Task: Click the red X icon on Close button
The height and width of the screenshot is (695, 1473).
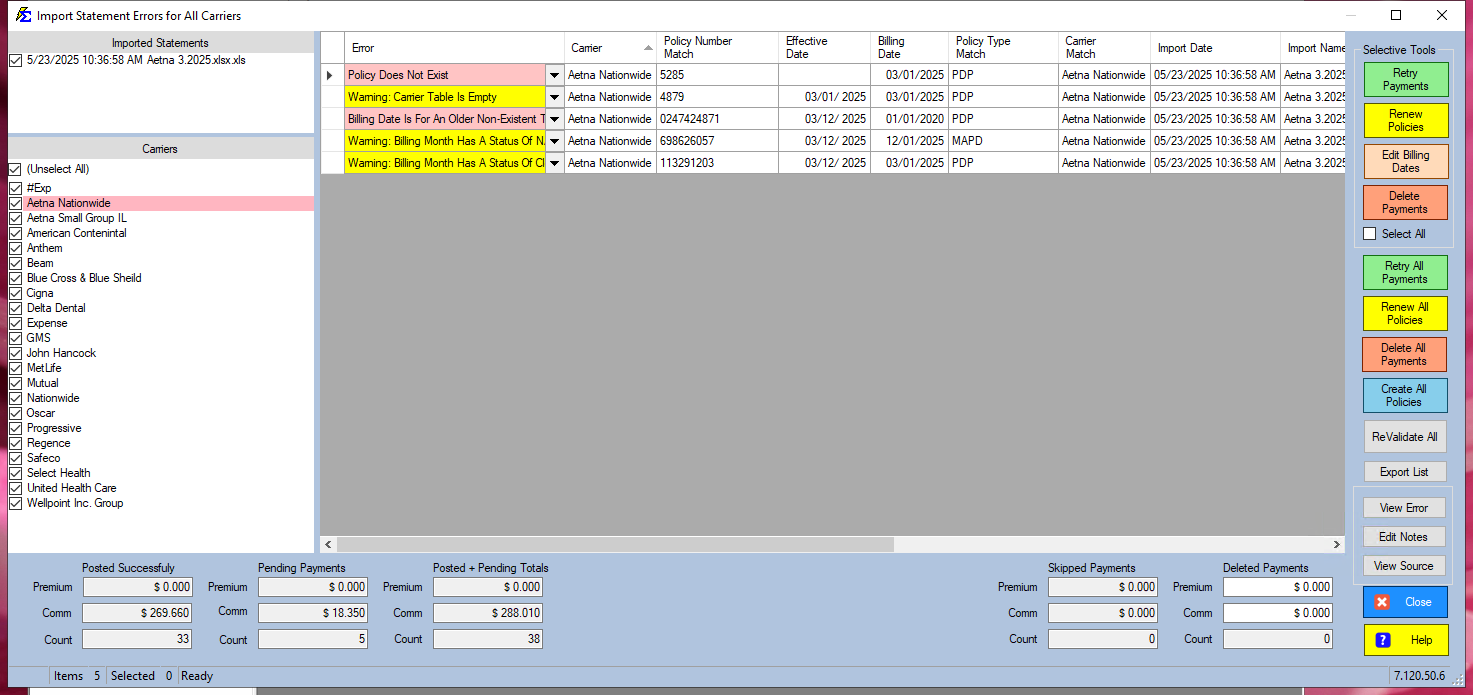Action: click(1382, 602)
